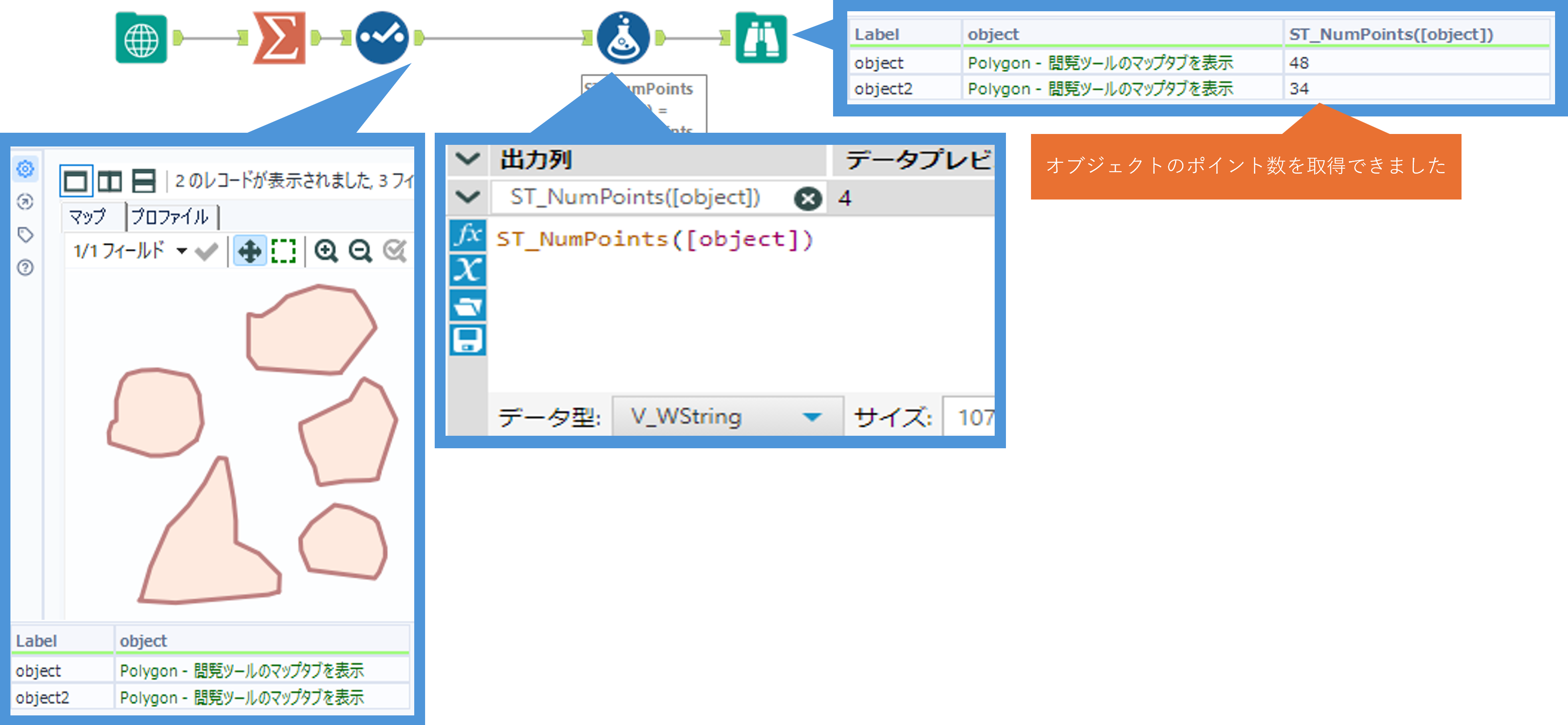Open the X variables columns icon
1568x725 pixels.
(x=468, y=270)
